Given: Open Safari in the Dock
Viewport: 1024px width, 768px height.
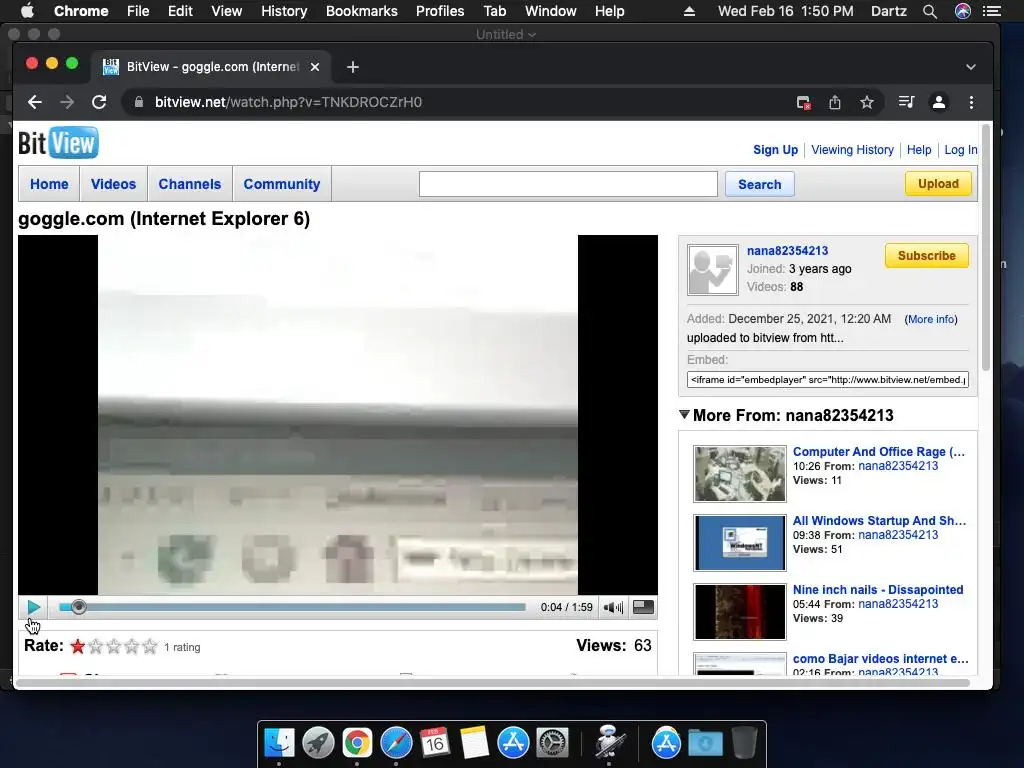Looking at the screenshot, I should click(396, 743).
